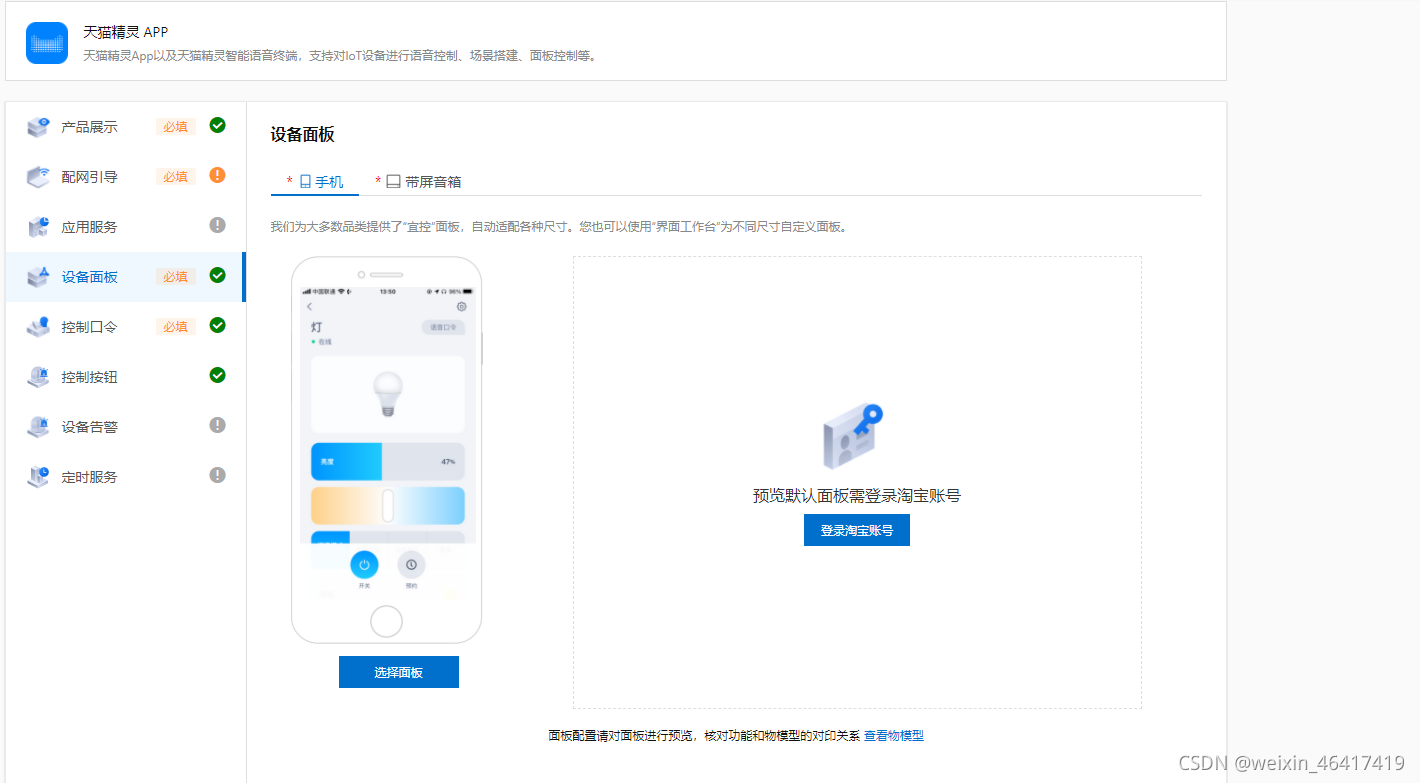Click the 应用服务 sidebar icon
Image resolution: width=1420 pixels, height=783 pixels.
pyautogui.click(x=38, y=227)
